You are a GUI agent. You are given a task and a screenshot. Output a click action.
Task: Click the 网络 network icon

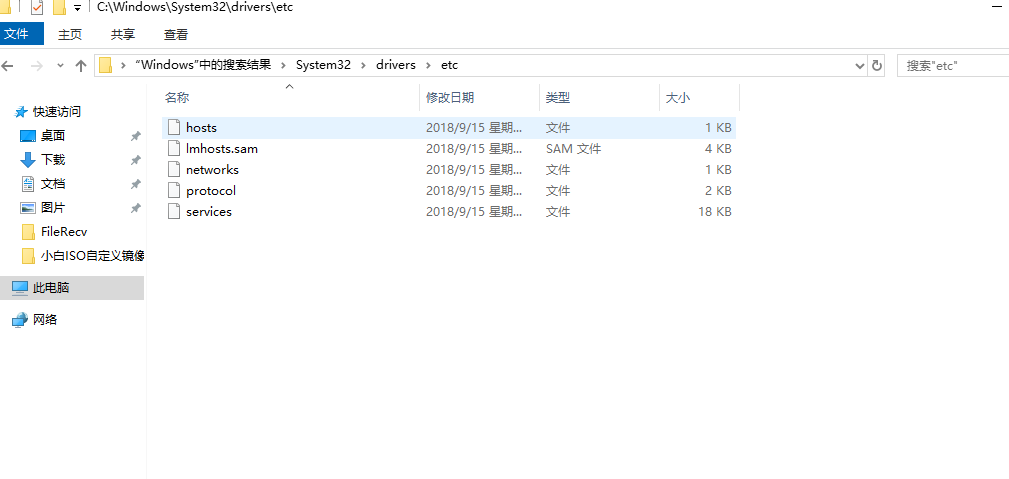pyautogui.click(x=20, y=319)
